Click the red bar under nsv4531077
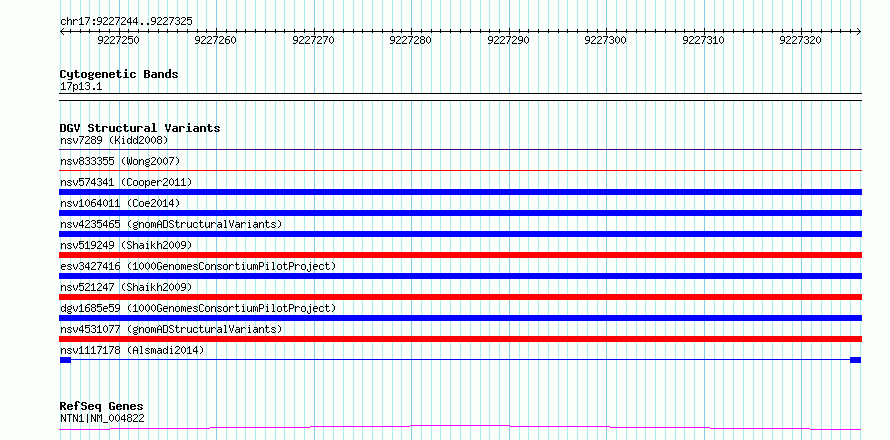The width and height of the screenshot is (890, 440). (461, 339)
